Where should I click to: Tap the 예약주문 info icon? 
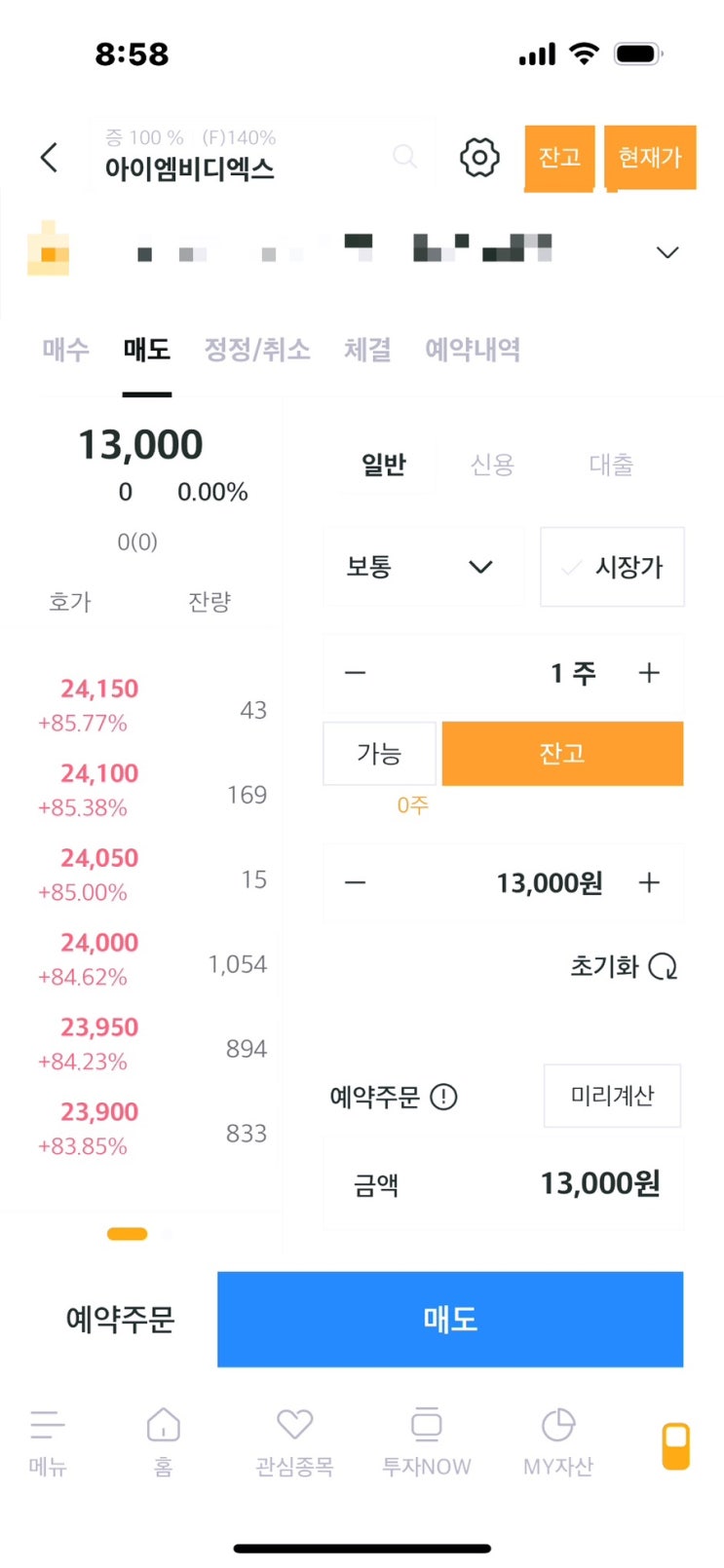pos(443,1098)
